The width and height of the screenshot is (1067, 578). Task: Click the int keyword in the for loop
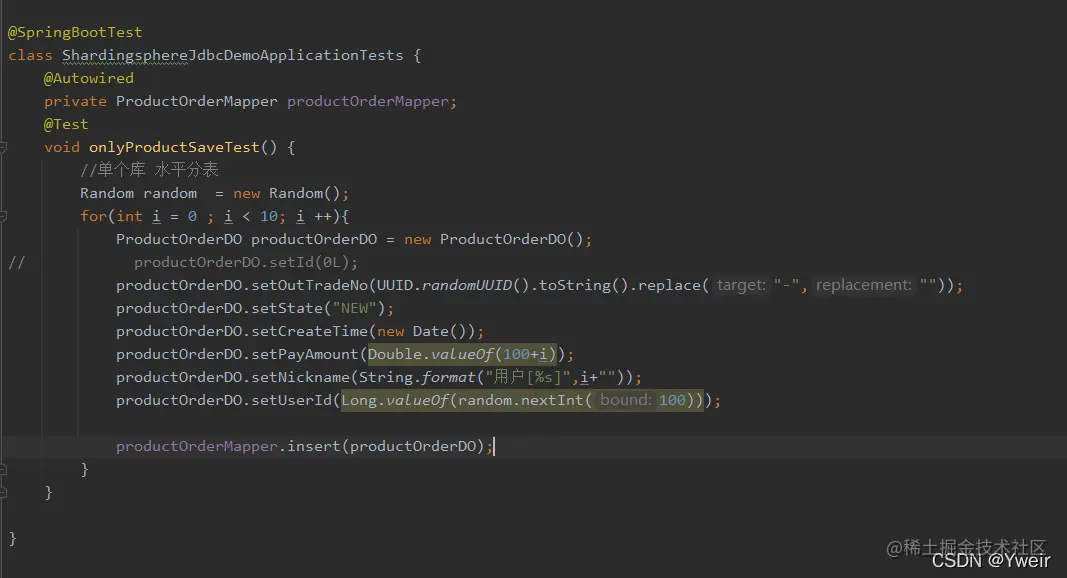point(129,216)
